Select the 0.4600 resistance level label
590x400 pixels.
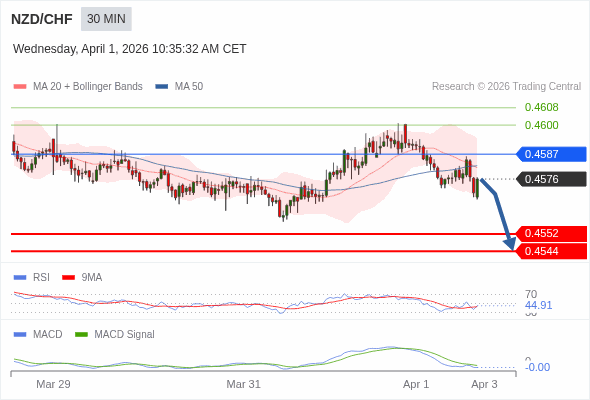click(541, 125)
